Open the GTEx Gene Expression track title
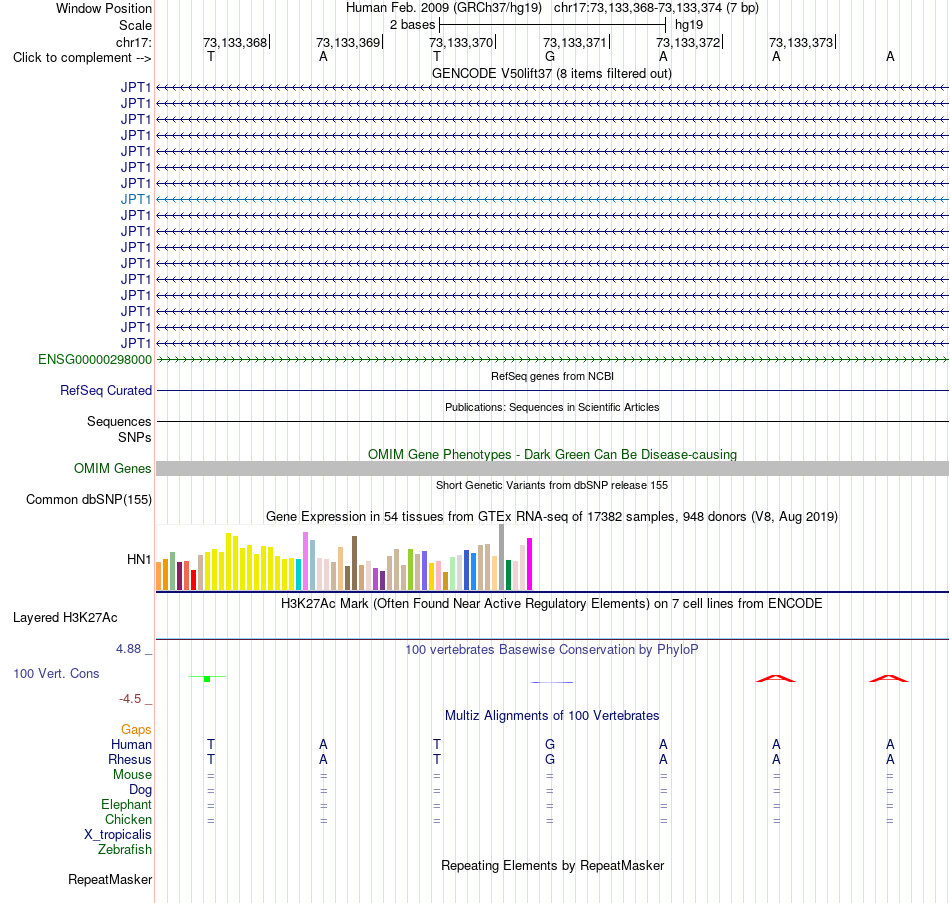950x903 pixels. point(552,516)
